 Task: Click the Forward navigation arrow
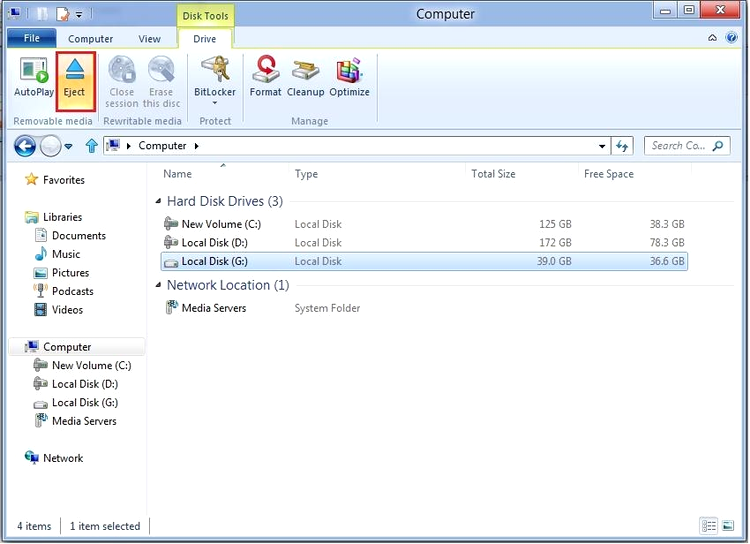[50, 146]
